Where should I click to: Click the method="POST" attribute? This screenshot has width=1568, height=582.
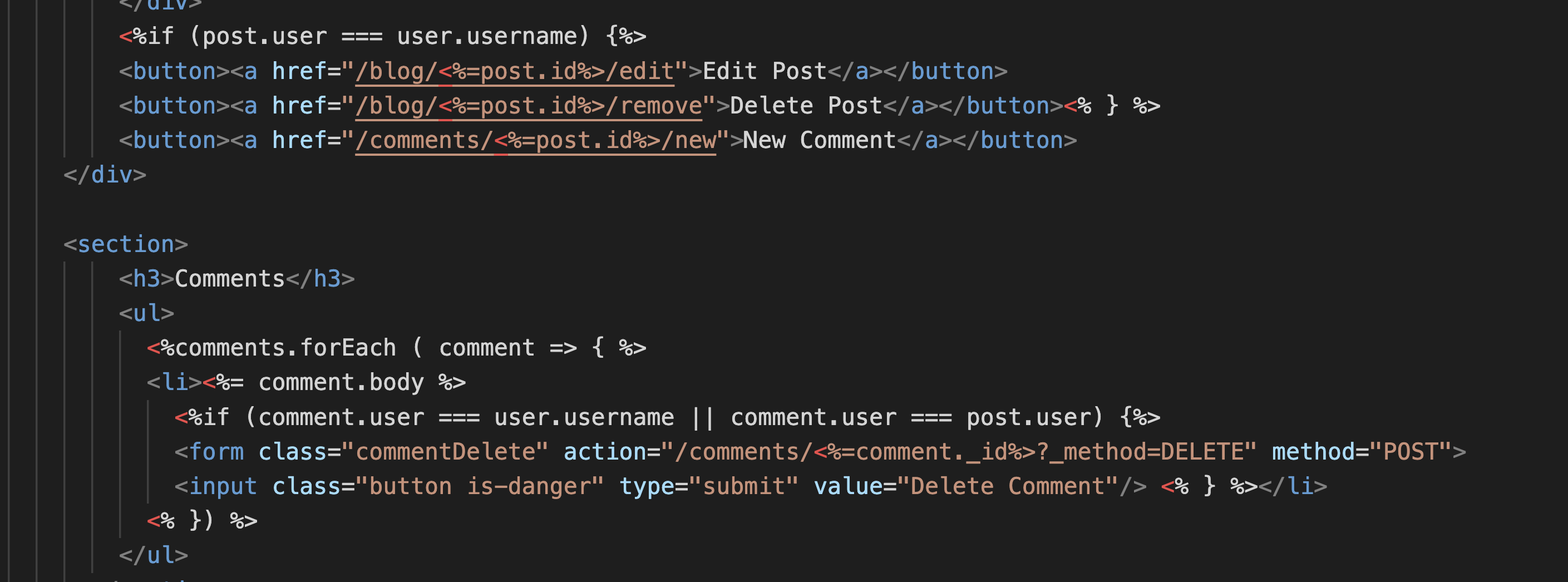click(1362, 452)
